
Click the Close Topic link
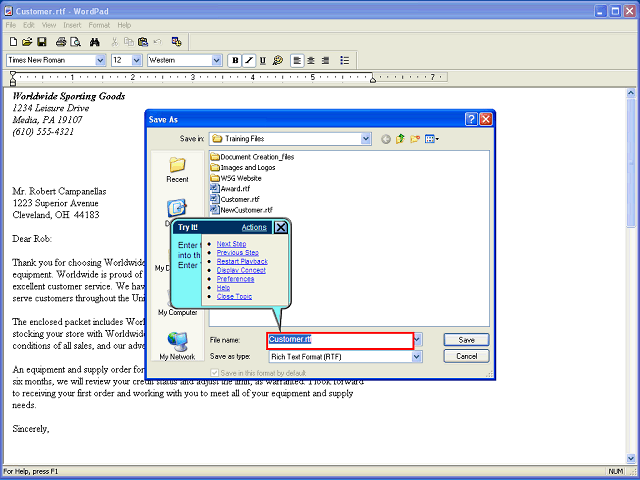234,296
